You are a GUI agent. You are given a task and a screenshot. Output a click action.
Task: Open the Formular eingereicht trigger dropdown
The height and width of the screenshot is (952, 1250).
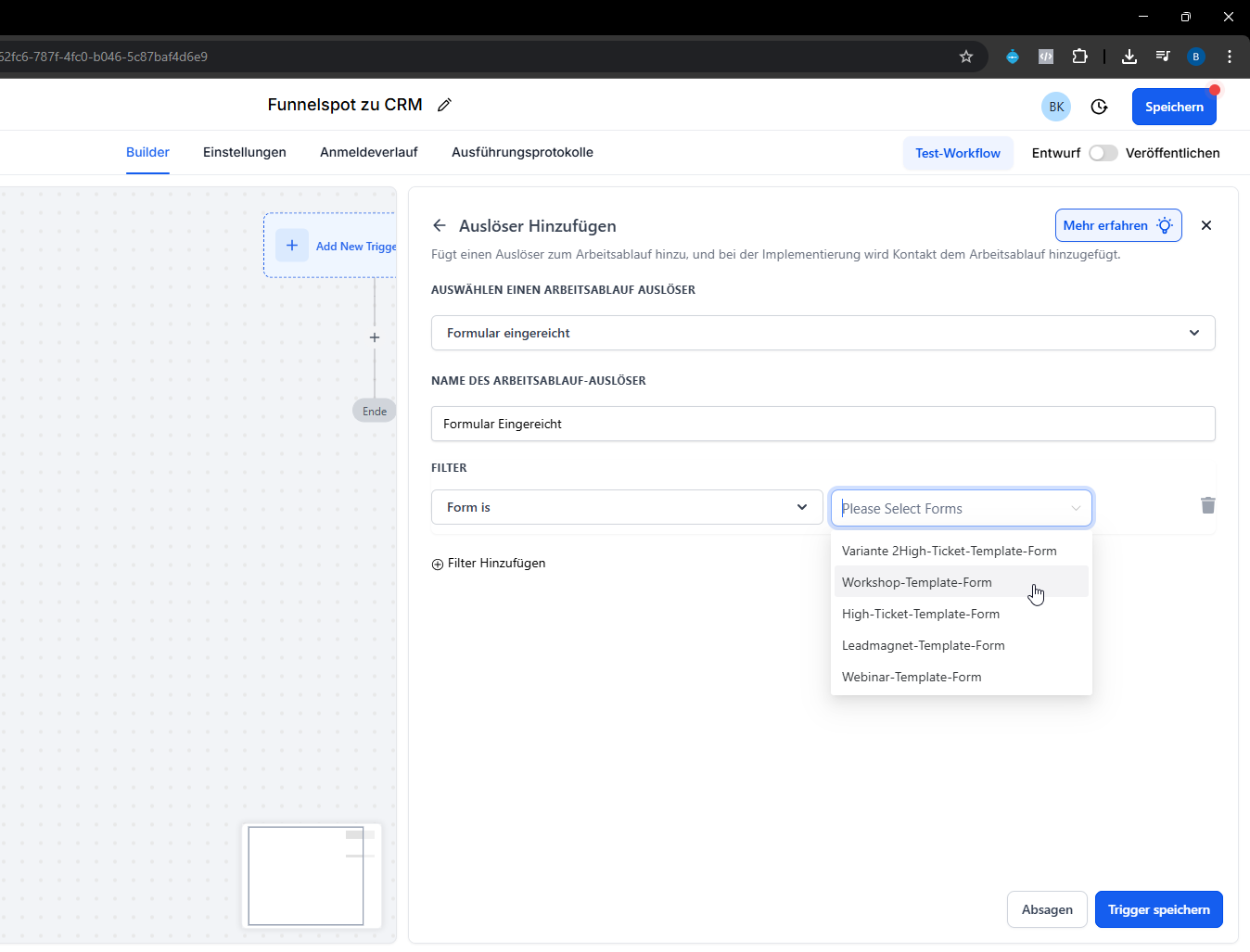[823, 333]
